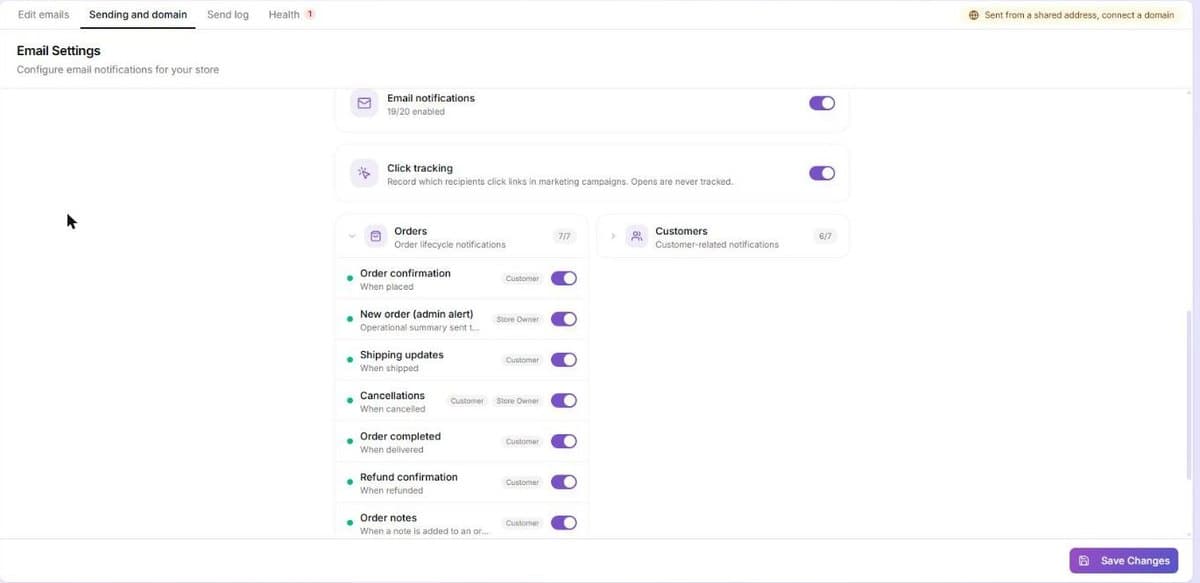
Task: Select the Sending and domain tab
Action: pos(138,15)
